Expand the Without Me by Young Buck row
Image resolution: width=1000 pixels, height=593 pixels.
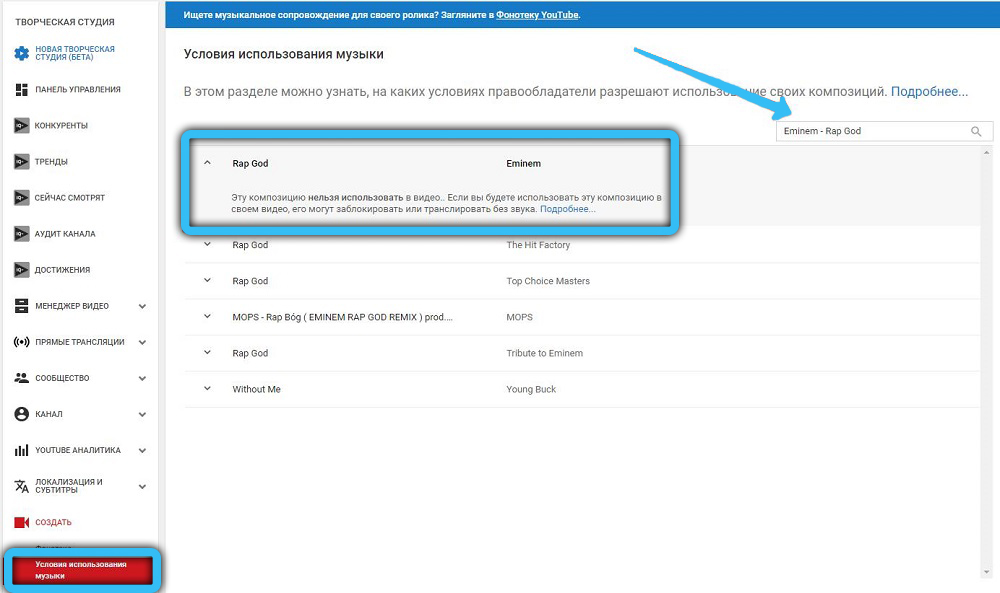click(x=207, y=389)
